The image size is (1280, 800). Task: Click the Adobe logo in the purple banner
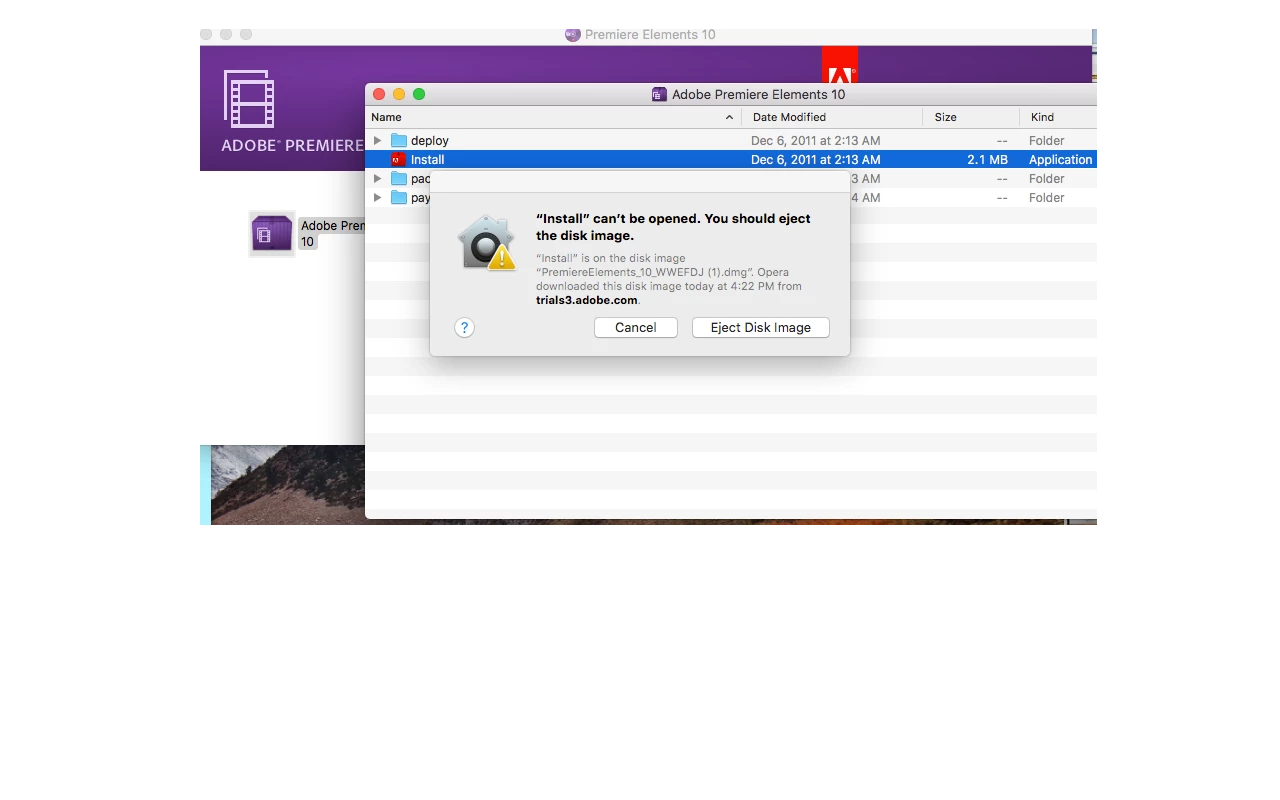[840, 66]
